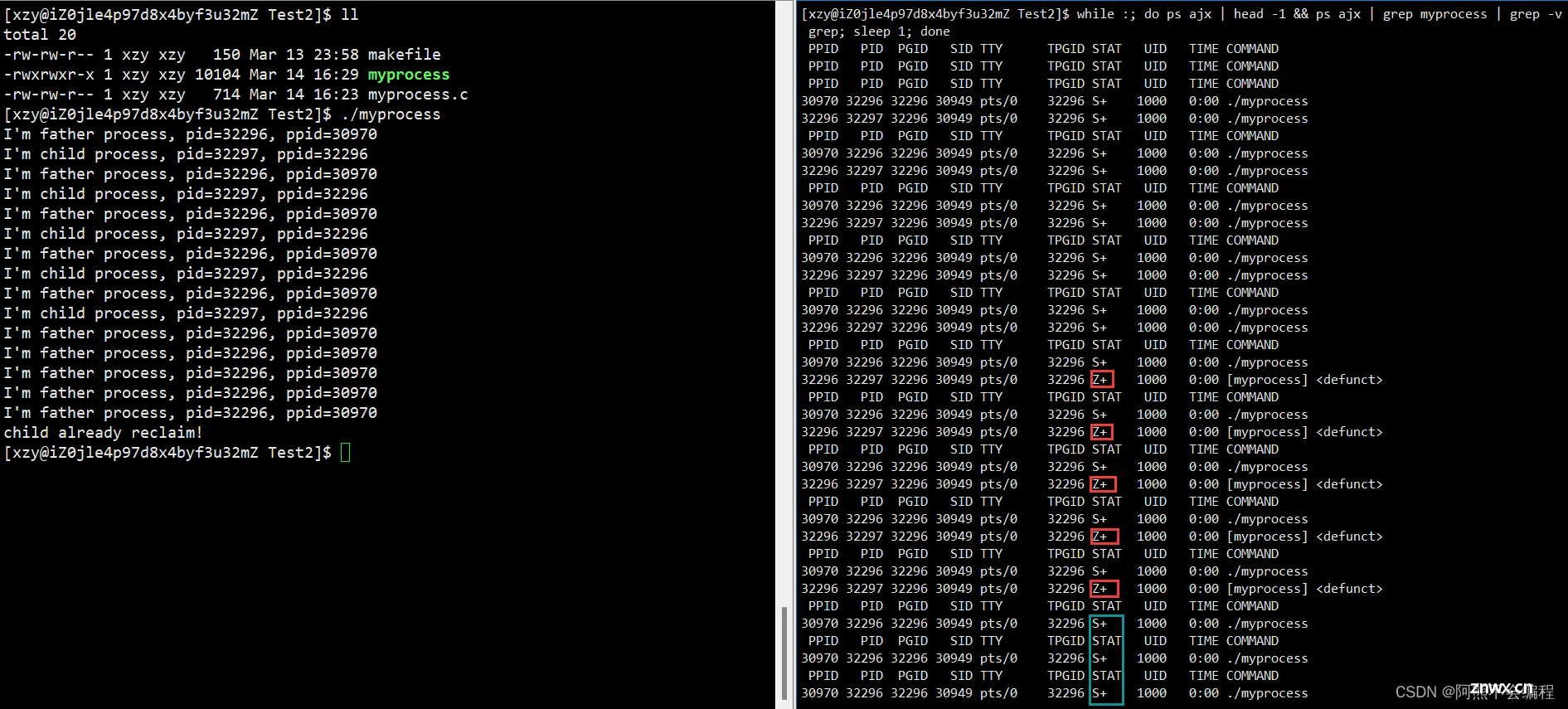The height and width of the screenshot is (709, 1568).
Task: Click the file size '714' of myprocess.c
Action: (226, 95)
